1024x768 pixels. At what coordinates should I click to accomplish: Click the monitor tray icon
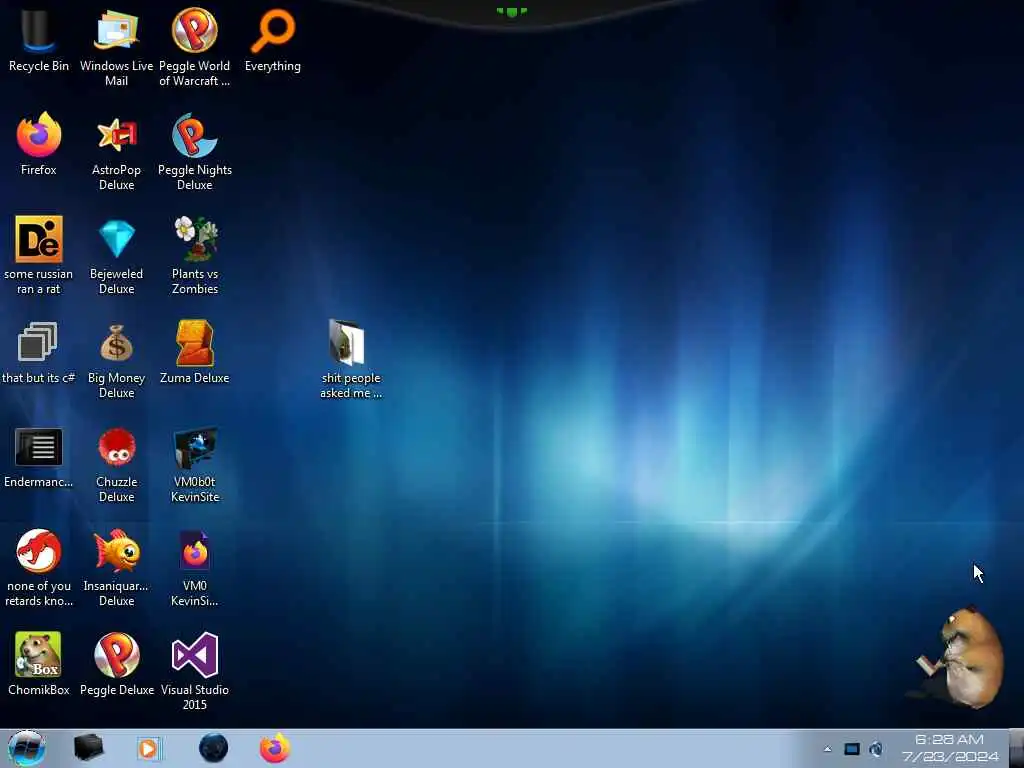click(852, 749)
